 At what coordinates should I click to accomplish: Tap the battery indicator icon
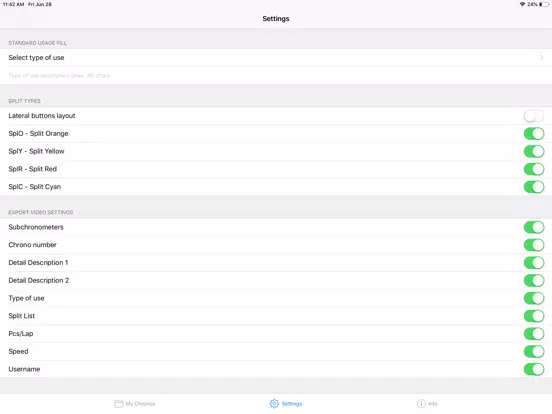[x=544, y=4]
